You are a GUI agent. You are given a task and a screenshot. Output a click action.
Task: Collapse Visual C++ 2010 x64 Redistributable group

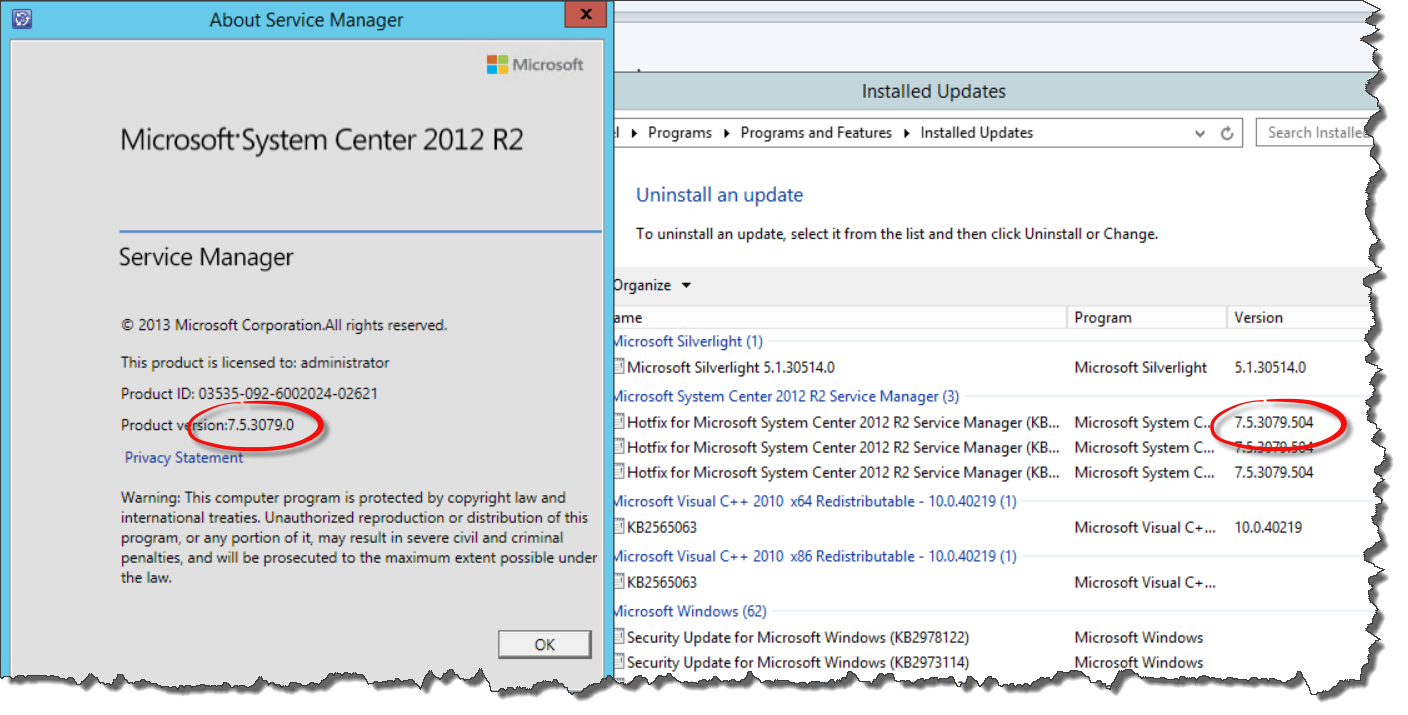814,501
